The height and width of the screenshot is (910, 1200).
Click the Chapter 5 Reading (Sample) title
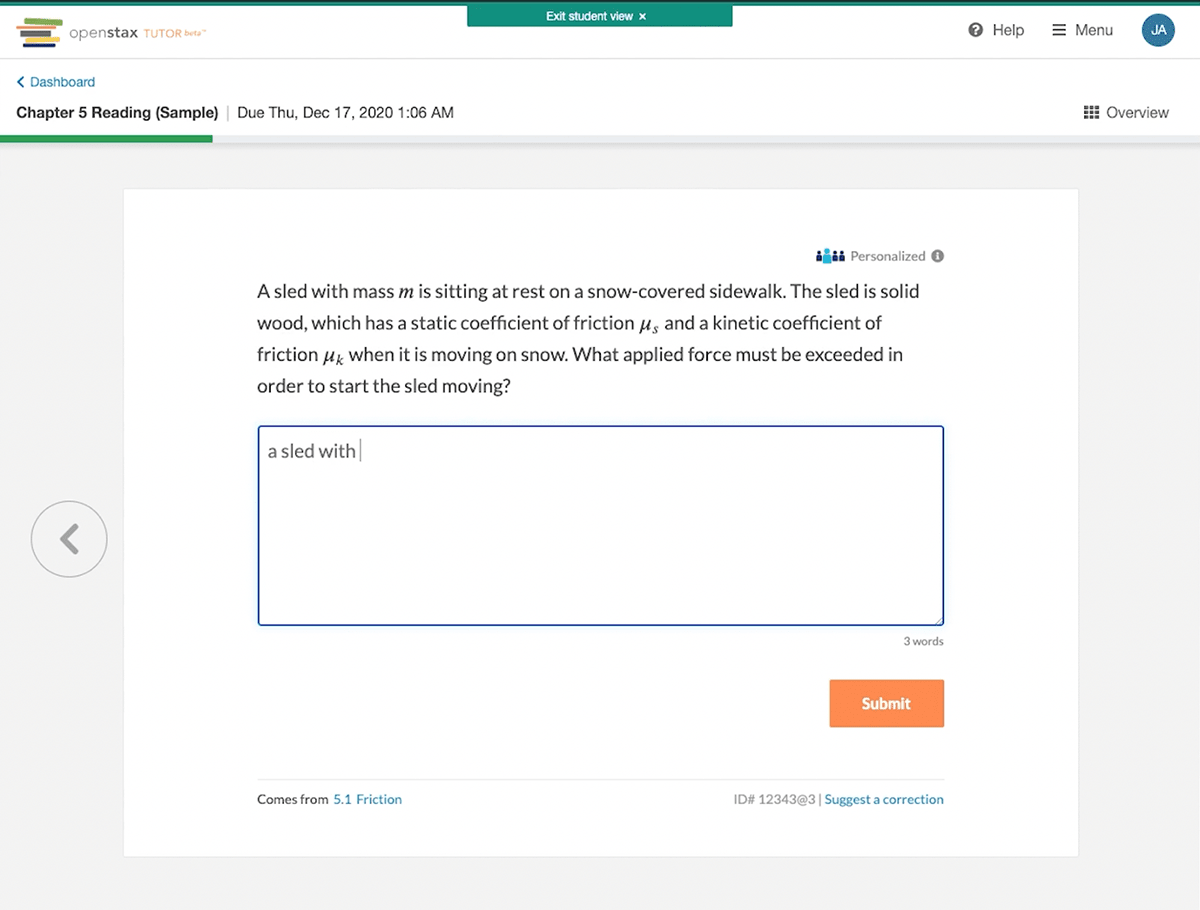coord(117,112)
